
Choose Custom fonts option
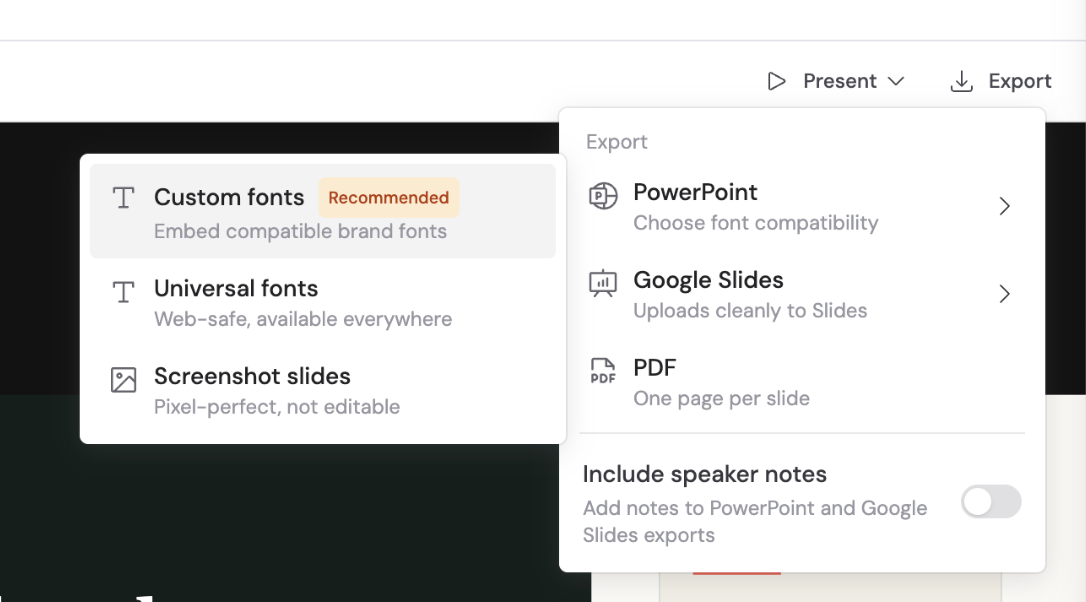pos(323,211)
